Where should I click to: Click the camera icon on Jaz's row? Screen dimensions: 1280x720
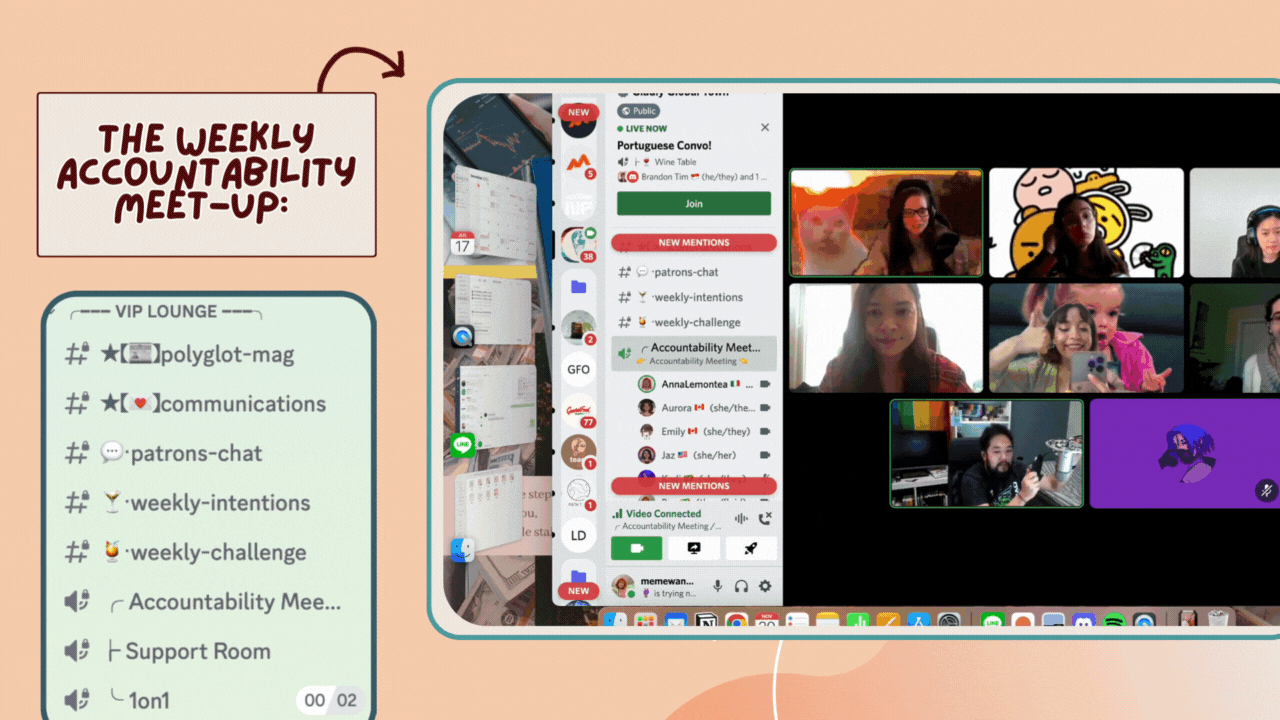[765, 456]
